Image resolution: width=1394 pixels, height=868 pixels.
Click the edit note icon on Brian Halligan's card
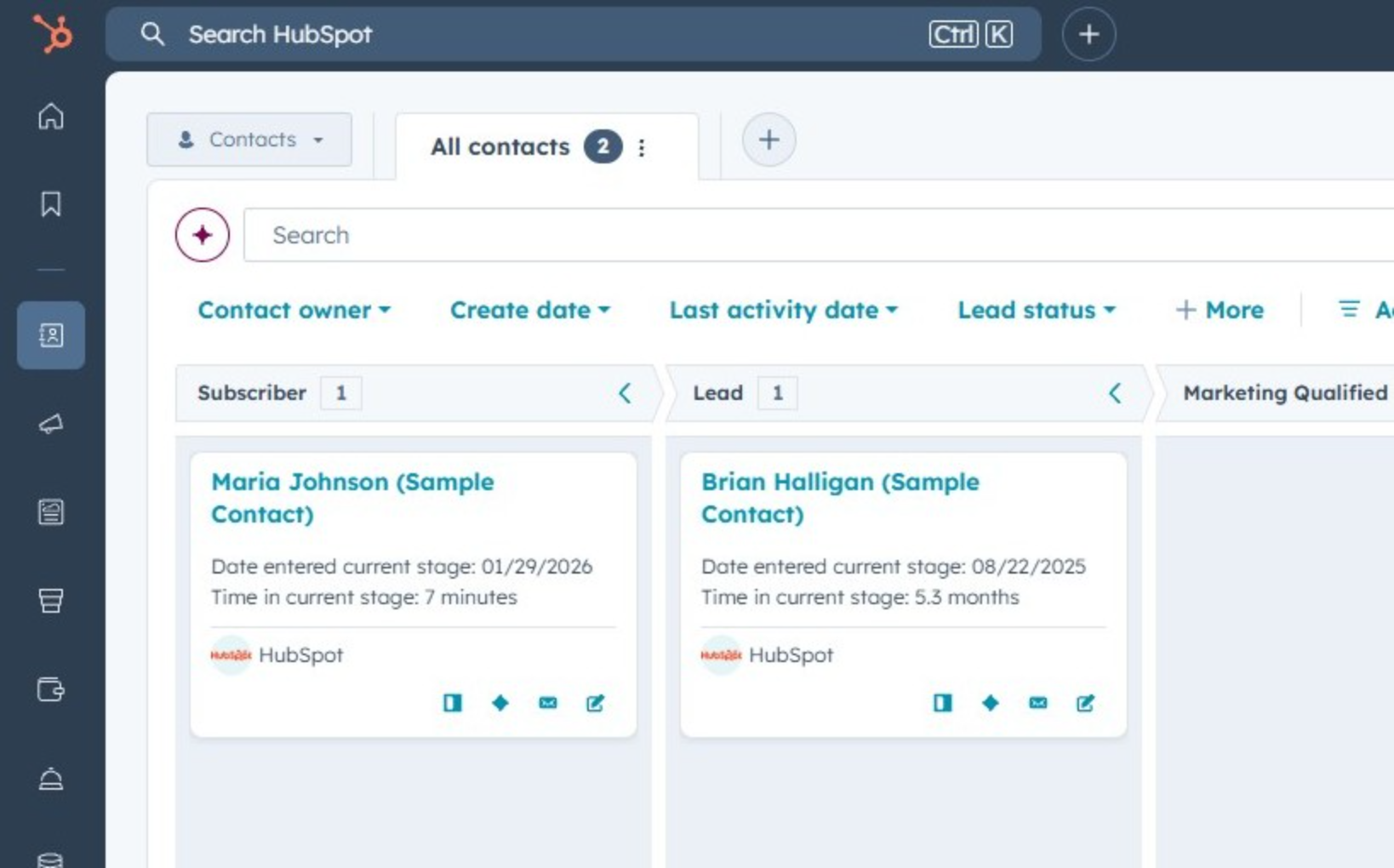1083,703
